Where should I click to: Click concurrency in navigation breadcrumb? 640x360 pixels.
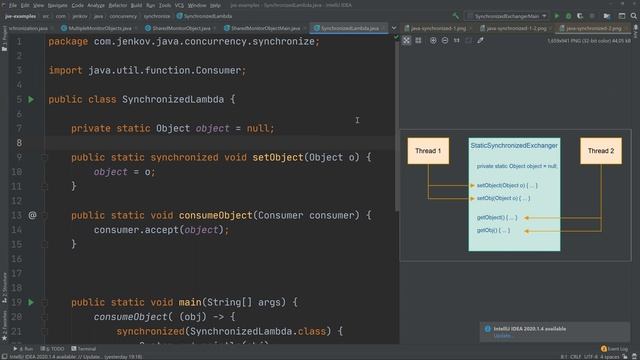pyautogui.click(x=123, y=16)
